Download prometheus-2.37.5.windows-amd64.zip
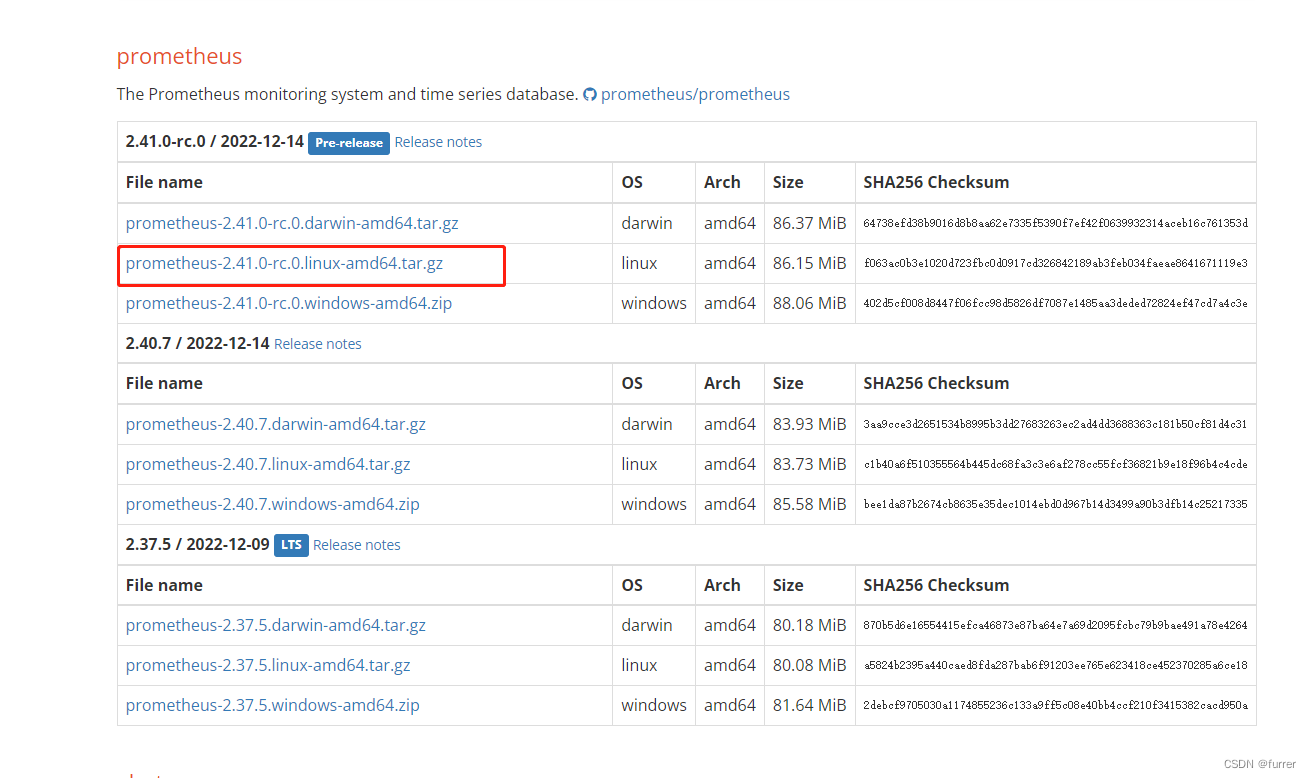This screenshot has height=778, width=1311. pos(273,705)
